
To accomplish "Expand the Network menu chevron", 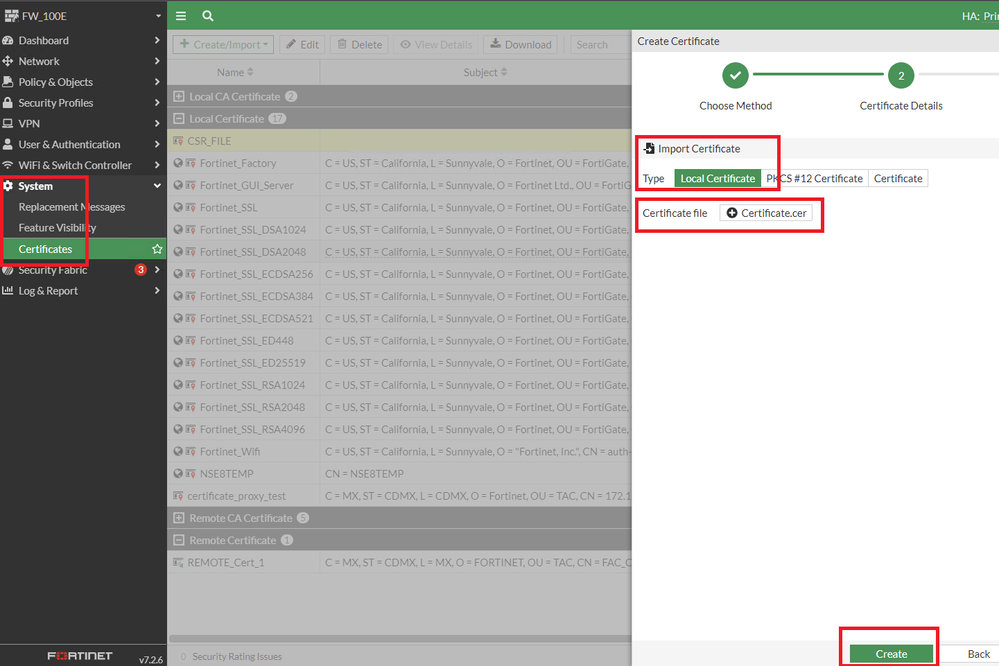I will 157,61.
